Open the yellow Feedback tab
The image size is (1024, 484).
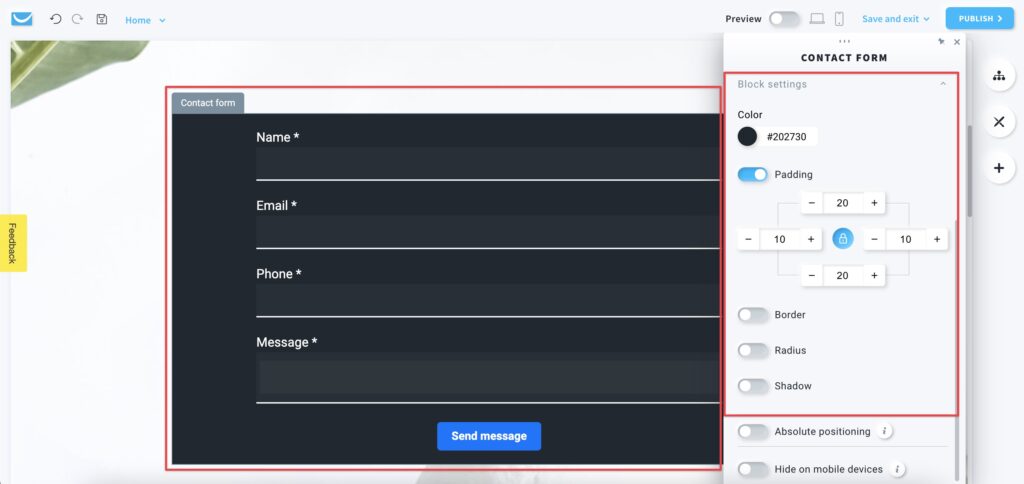coord(13,243)
